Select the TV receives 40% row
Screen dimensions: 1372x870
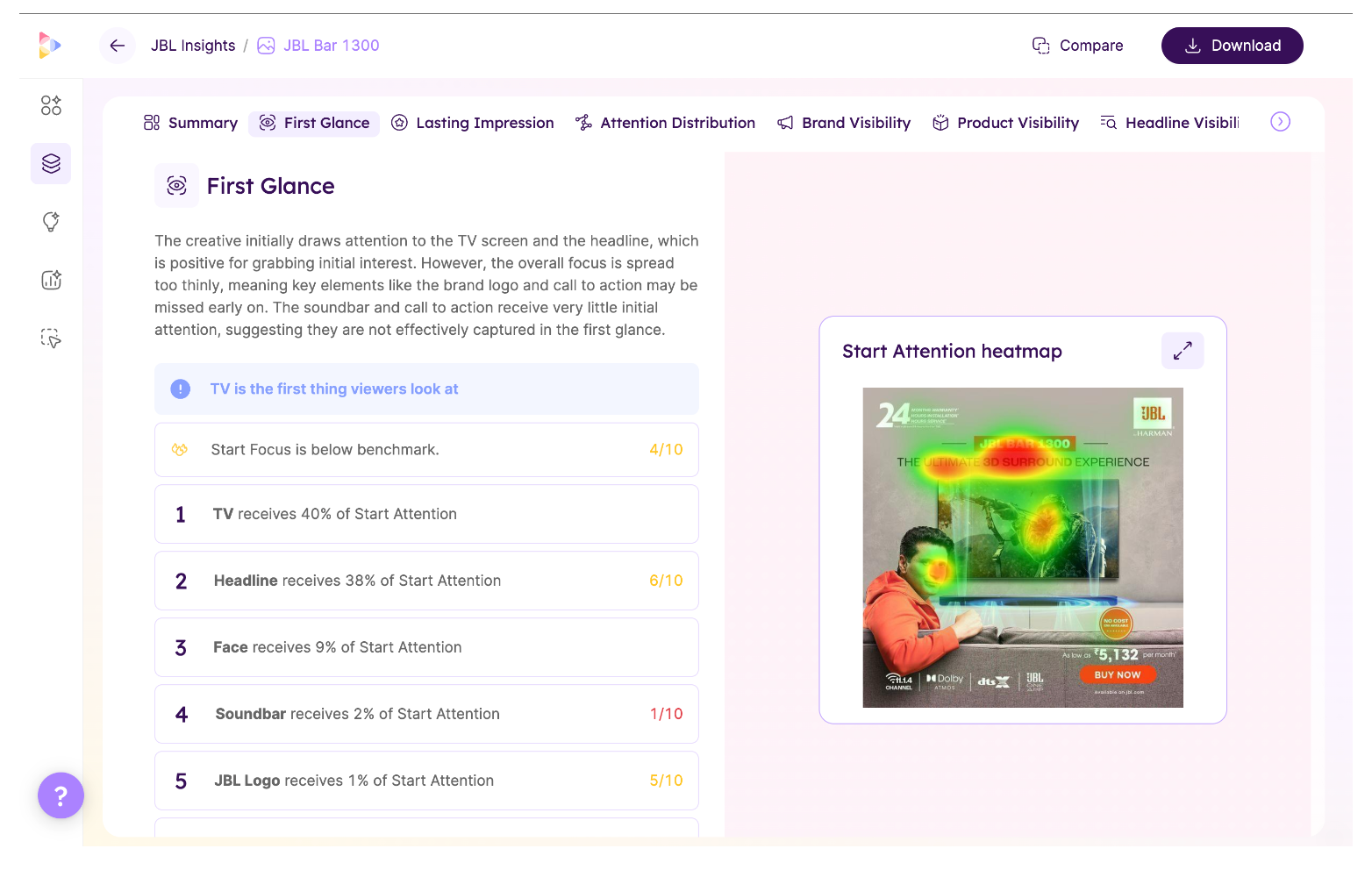[426, 514]
